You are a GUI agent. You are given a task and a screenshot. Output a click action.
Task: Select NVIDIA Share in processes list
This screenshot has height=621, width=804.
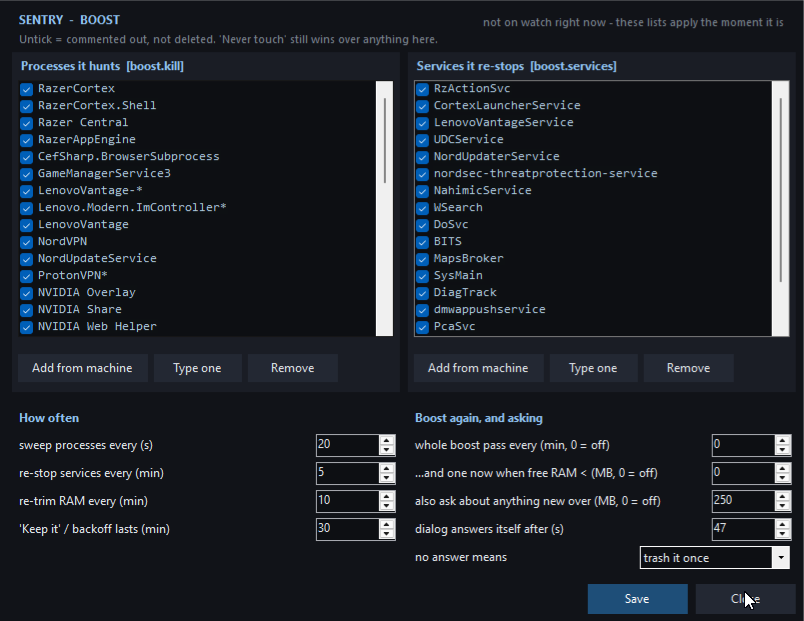pos(197,310)
